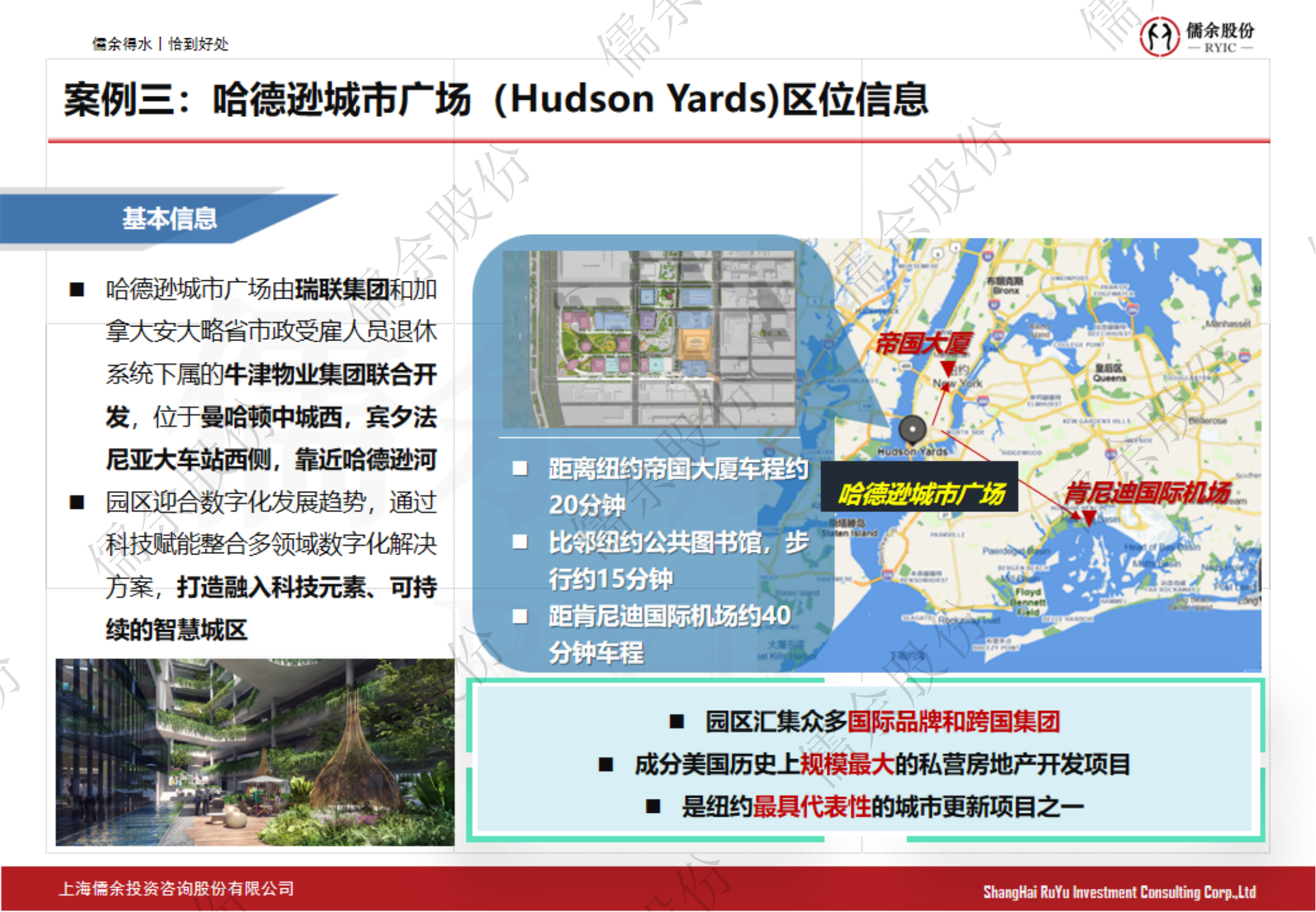Click the red 国际品牌和跨国集团 text
Screen dimensions: 1316x912
tap(953, 722)
